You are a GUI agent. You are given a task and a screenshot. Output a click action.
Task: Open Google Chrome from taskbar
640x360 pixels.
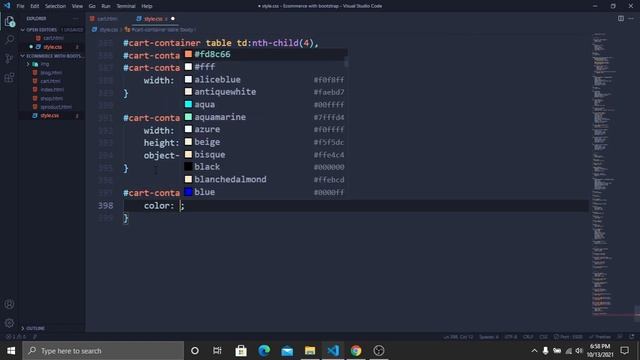pos(356,351)
